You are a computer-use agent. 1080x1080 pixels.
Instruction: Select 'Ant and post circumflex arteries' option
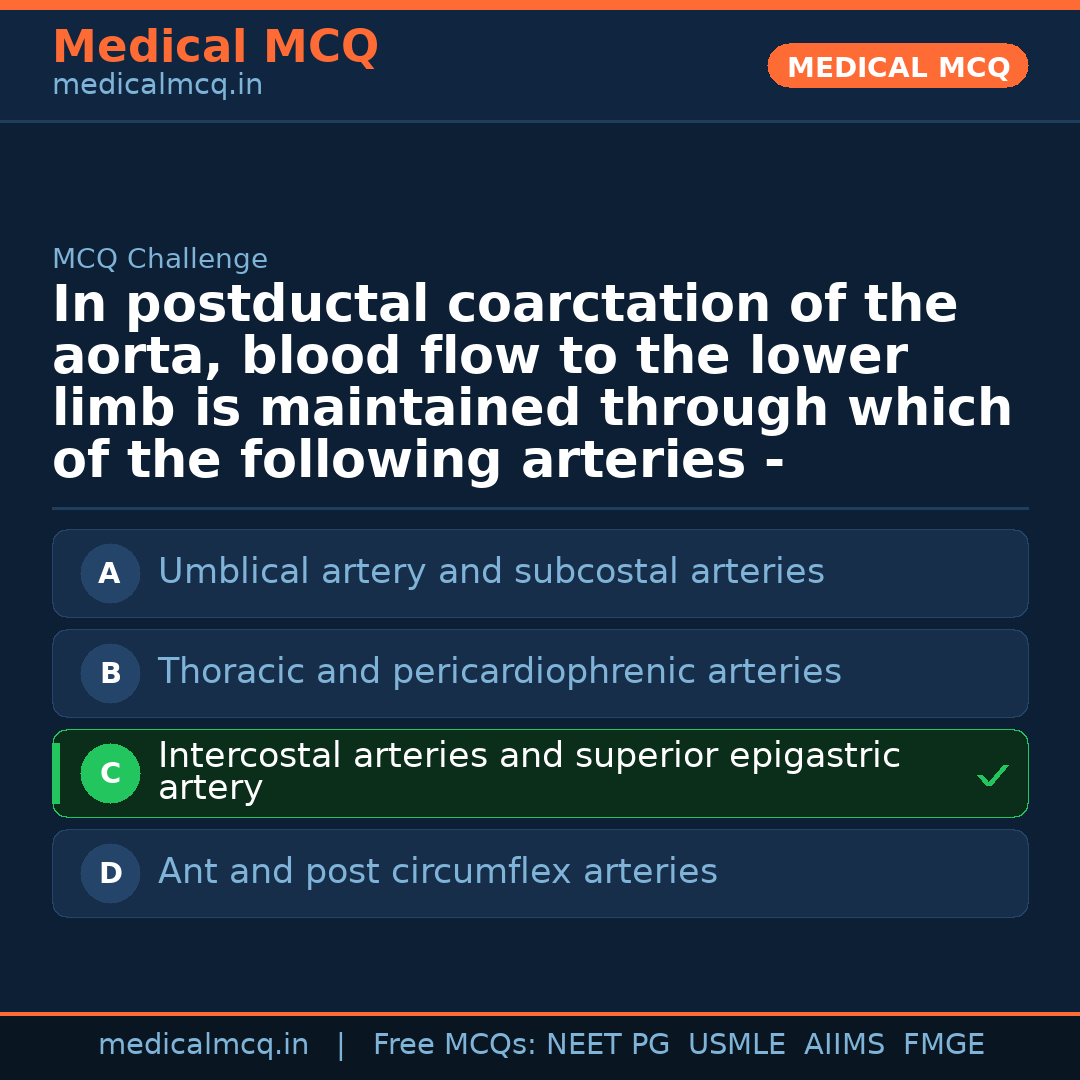click(437, 872)
